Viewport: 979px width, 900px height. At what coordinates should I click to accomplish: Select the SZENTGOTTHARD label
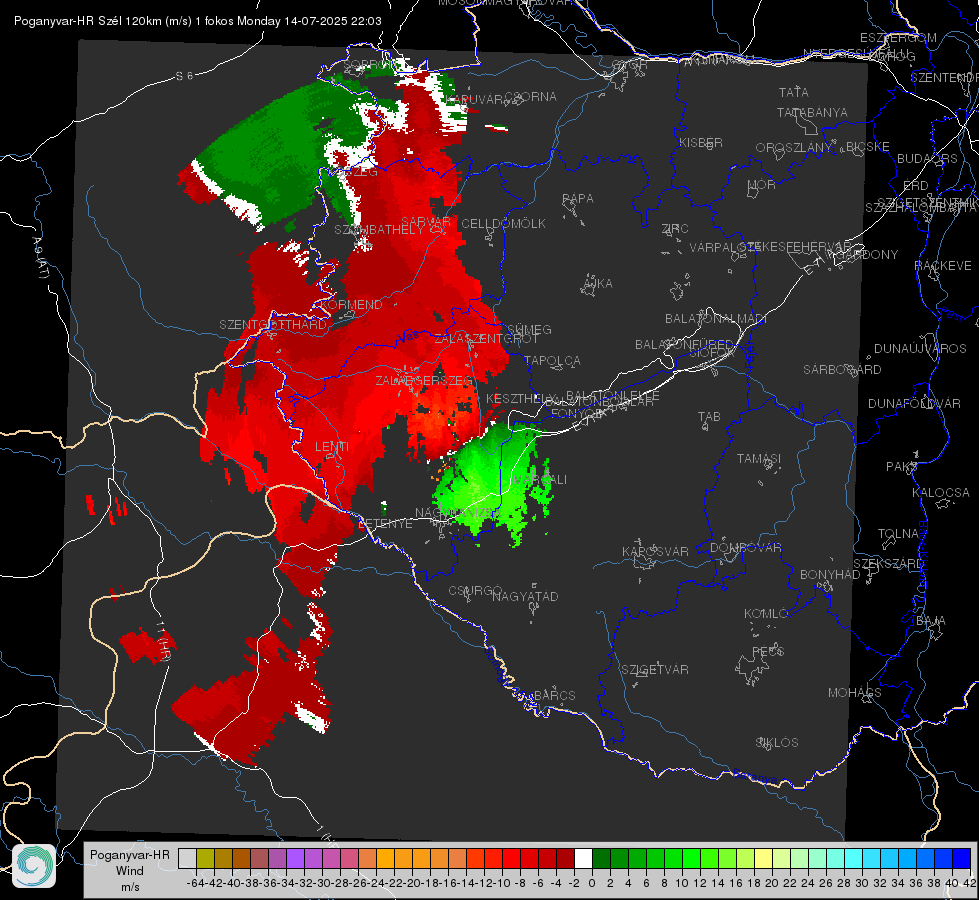pos(273,325)
